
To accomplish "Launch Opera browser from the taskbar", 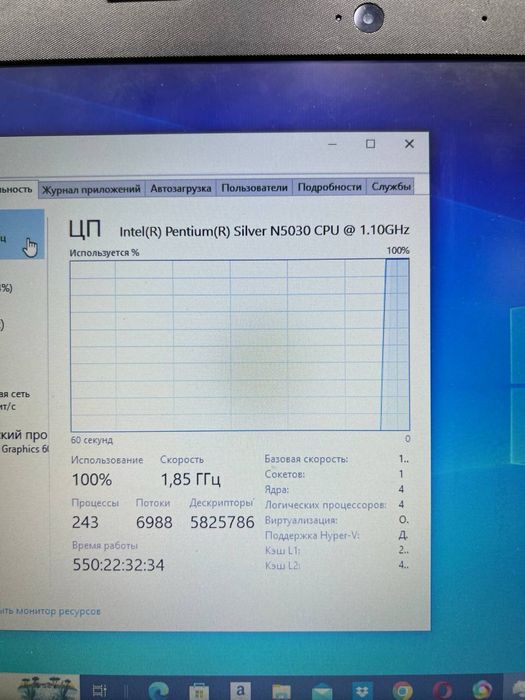I will pyautogui.click(x=442, y=691).
